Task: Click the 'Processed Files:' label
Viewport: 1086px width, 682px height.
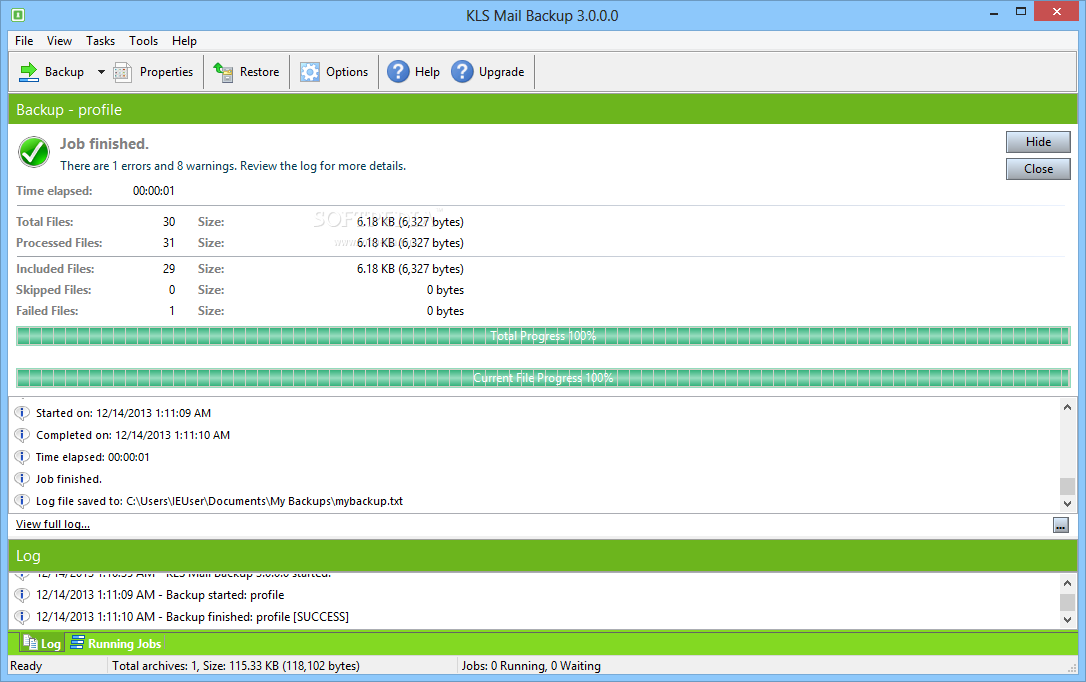Action: [59, 242]
